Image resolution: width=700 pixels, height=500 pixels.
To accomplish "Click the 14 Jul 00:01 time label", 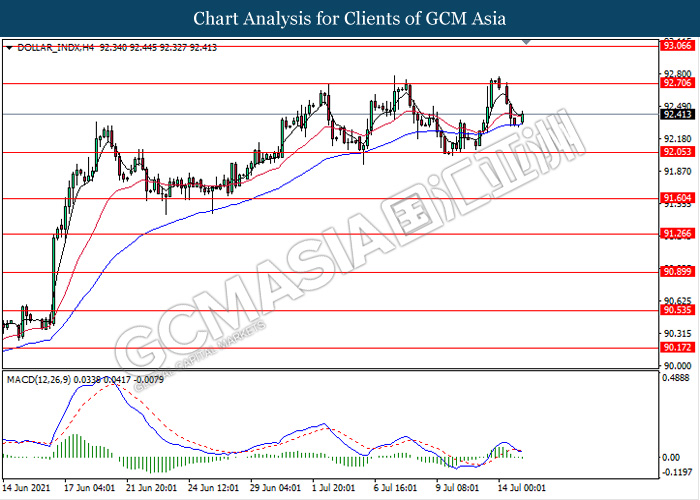I will click(x=521, y=488).
